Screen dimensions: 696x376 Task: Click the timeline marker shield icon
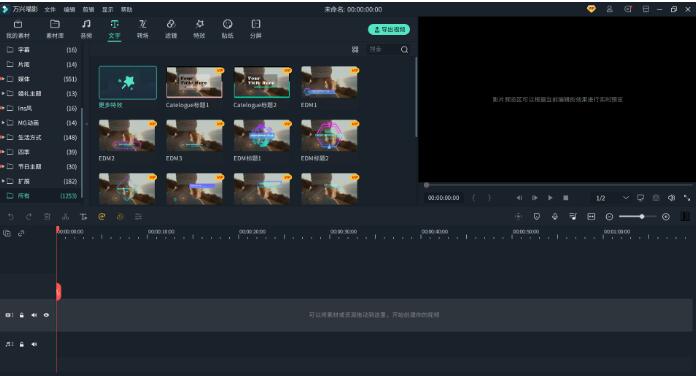(x=537, y=217)
